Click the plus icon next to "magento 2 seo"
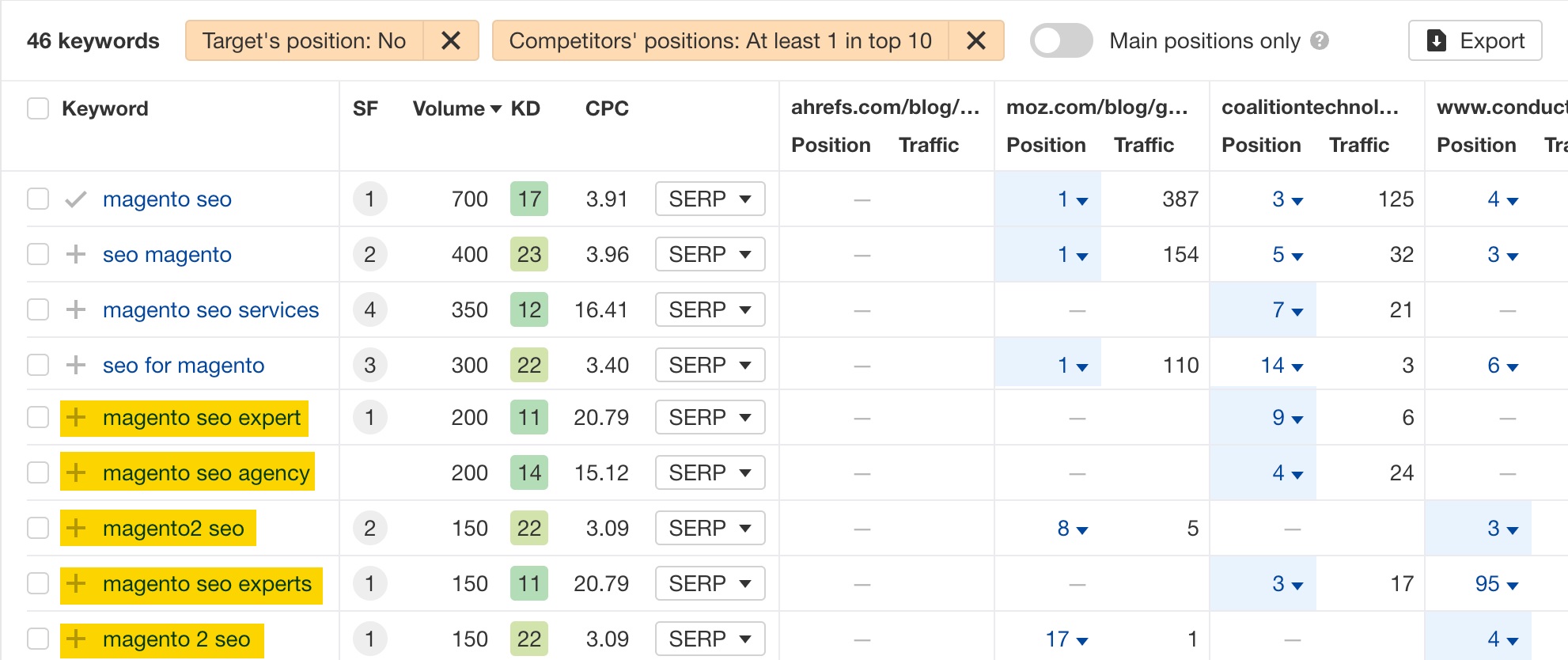Image resolution: width=1568 pixels, height=660 pixels. pos(76,639)
